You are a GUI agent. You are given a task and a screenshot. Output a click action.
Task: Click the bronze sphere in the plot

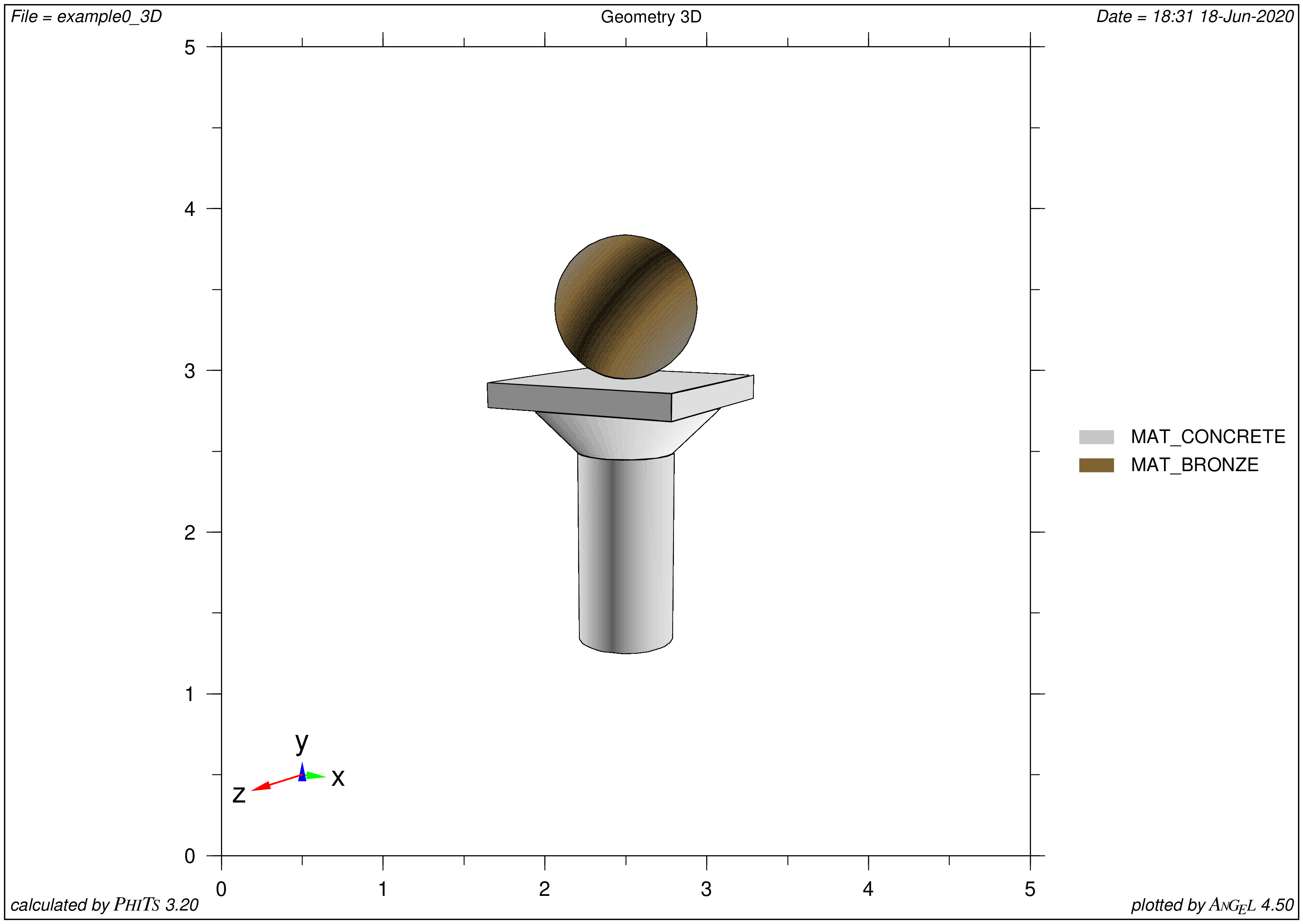click(x=625, y=307)
